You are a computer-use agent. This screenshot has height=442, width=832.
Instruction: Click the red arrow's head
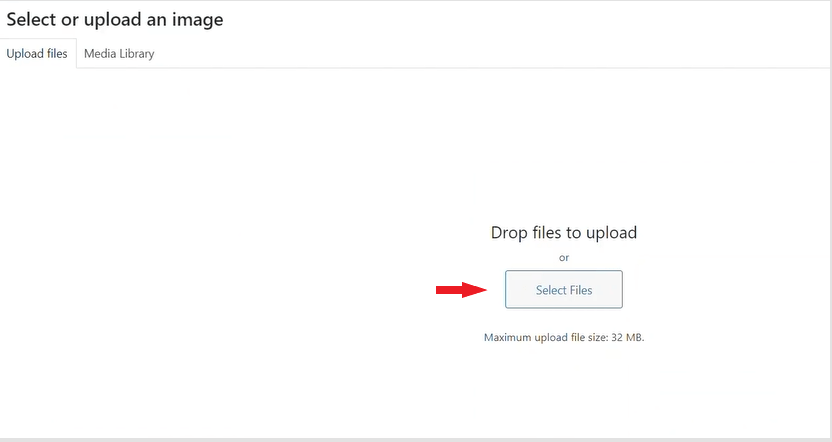click(x=474, y=290)
